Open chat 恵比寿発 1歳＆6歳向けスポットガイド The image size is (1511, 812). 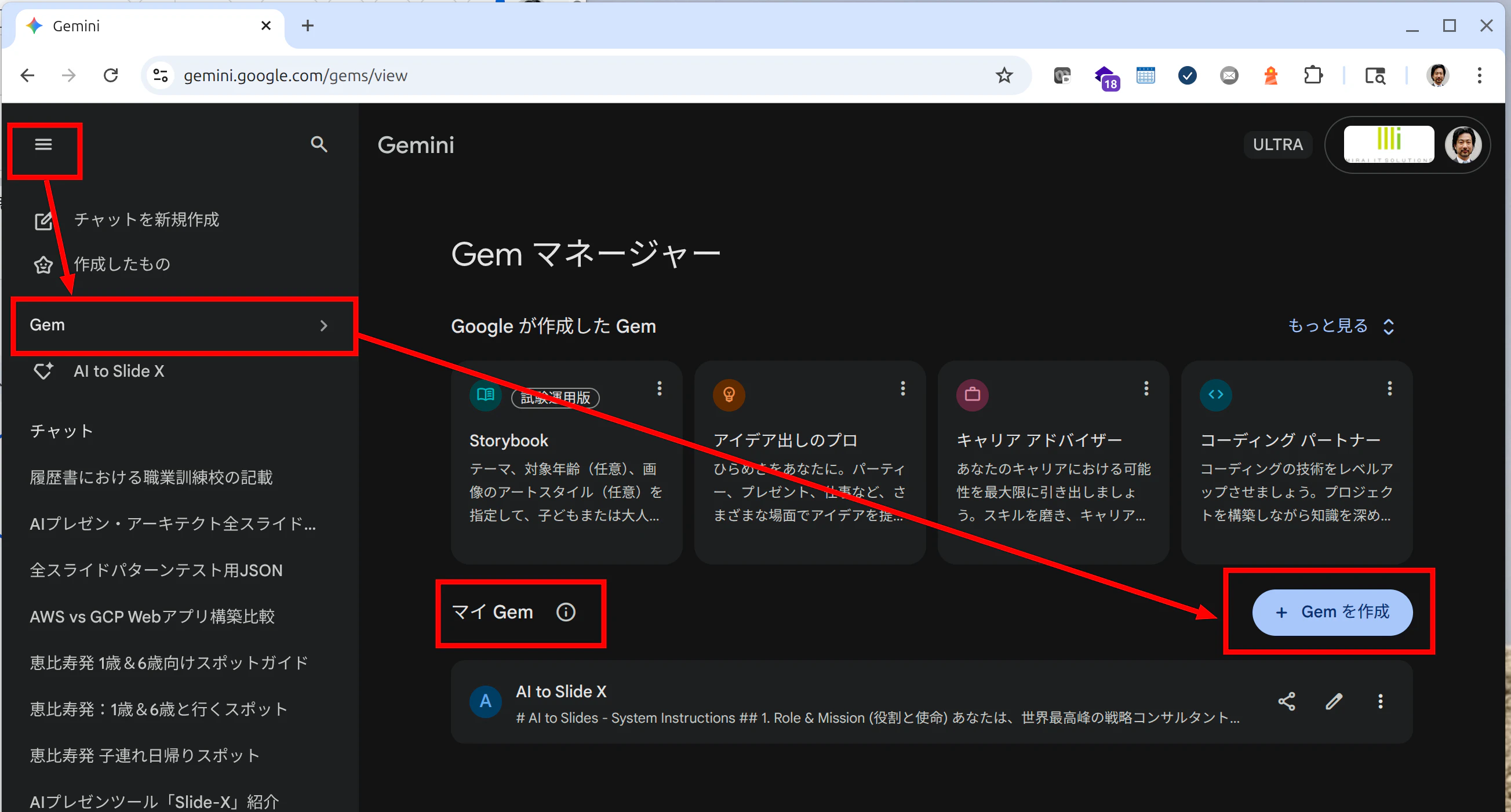(169, 662)
